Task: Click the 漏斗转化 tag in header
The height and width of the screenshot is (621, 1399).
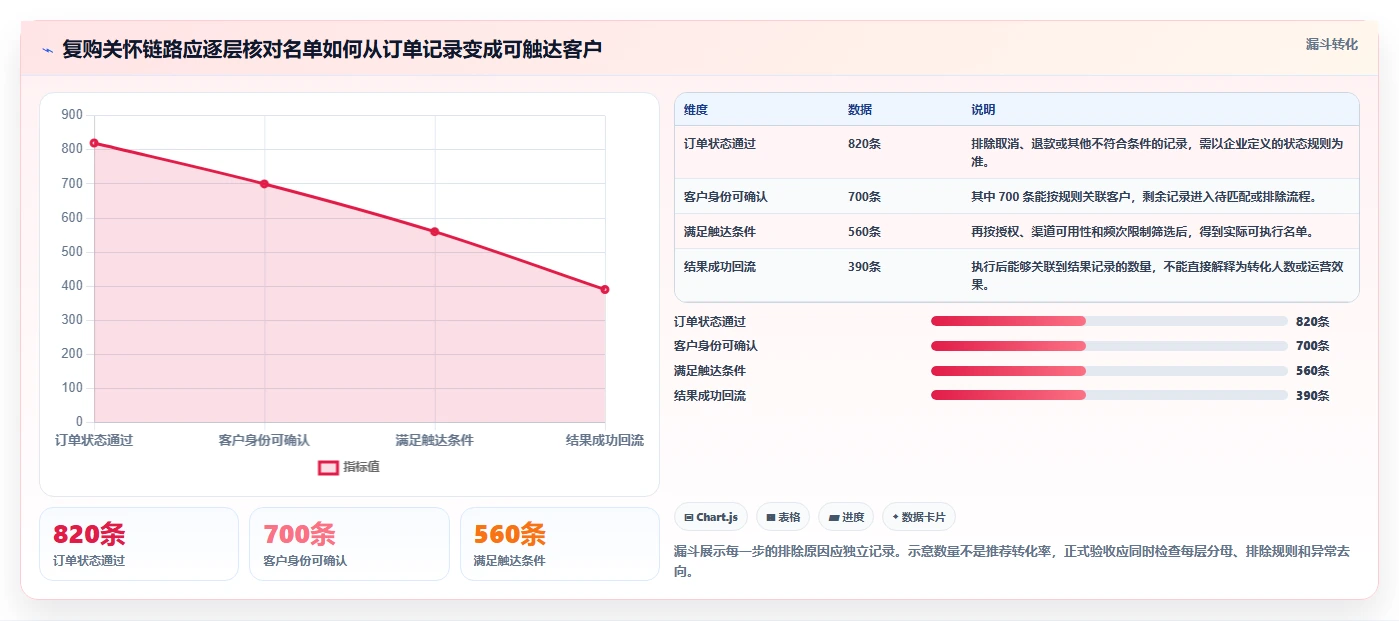Action: [1331, 44]
